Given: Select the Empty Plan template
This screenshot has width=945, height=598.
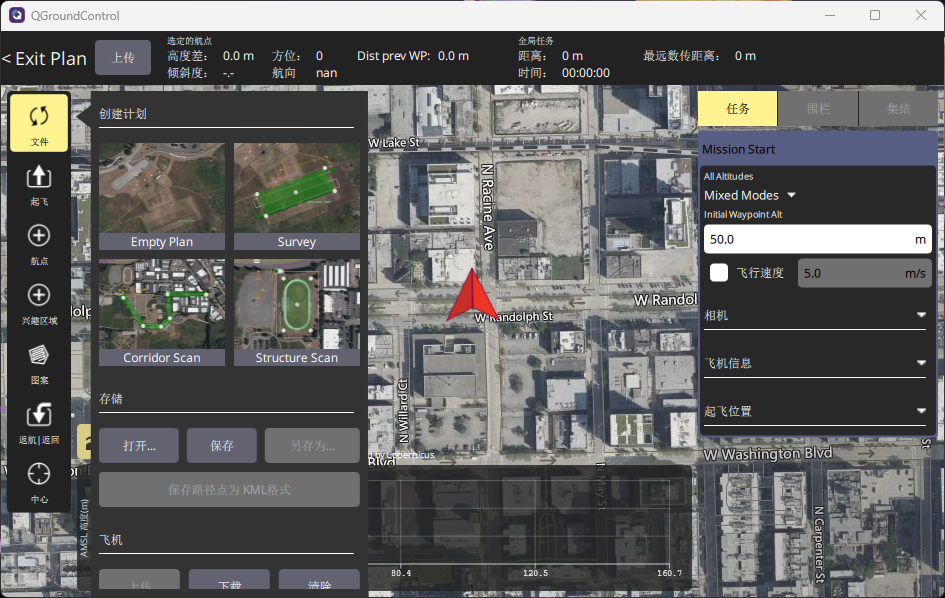Looking at the screenshot, I should click(162, 196).
